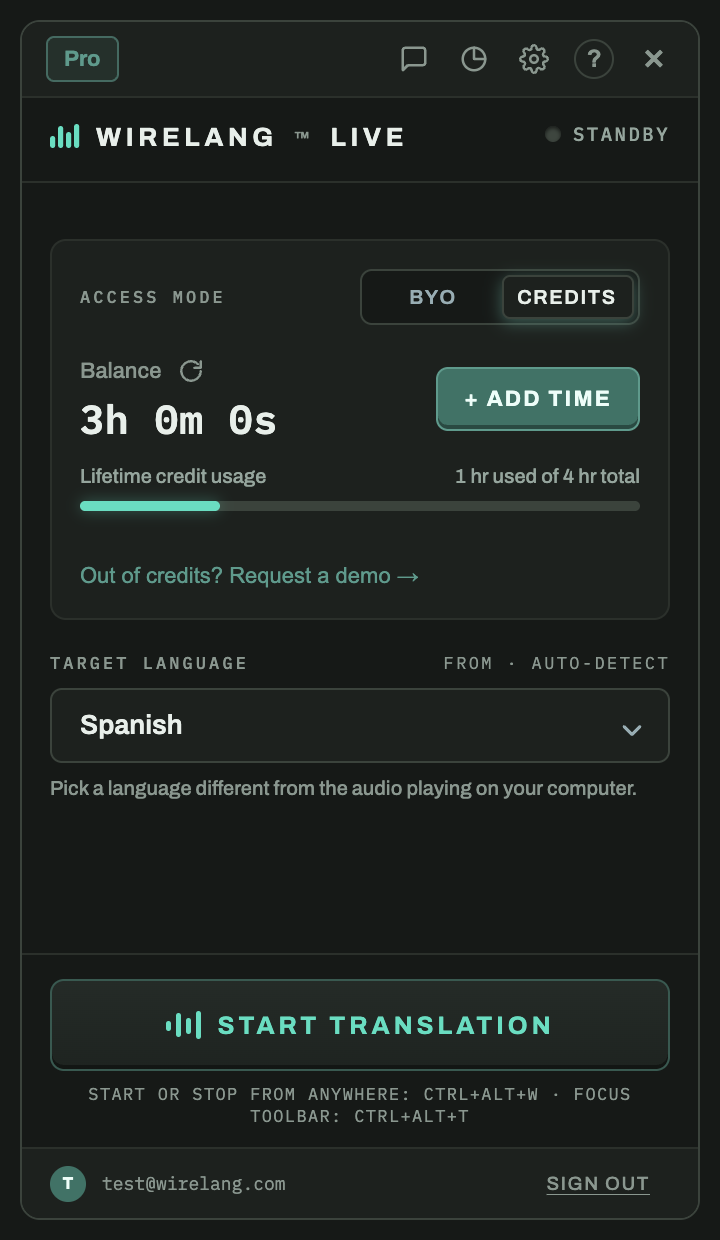Open the Spanish target language dropdown
Image resolution: width=720 pixels, height=1240 pixels.
tap(360, 725)
